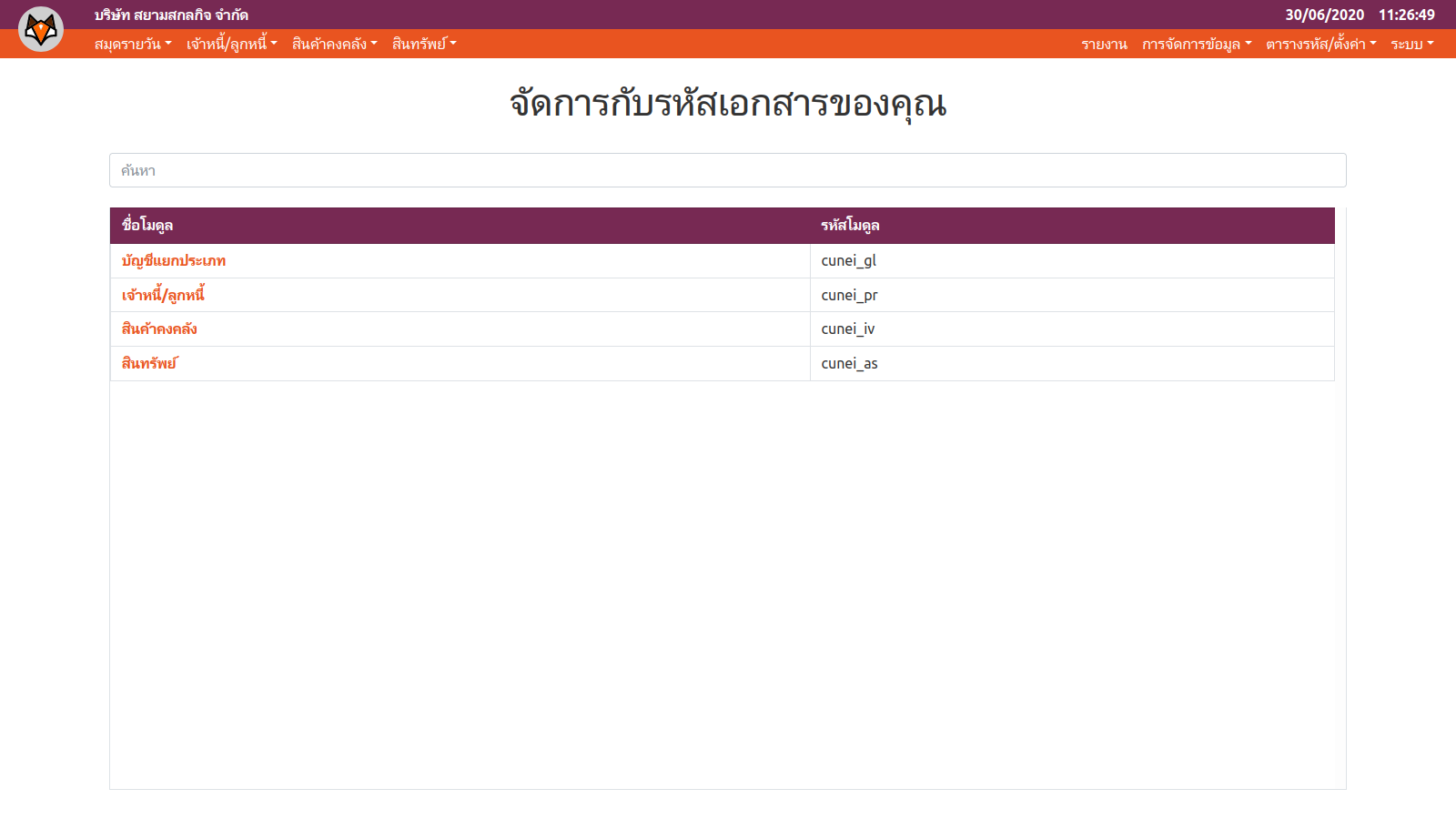Open the สินทรัพย์ module link in table
Viewport: 1456px width, 819px height.
[149, 363]
